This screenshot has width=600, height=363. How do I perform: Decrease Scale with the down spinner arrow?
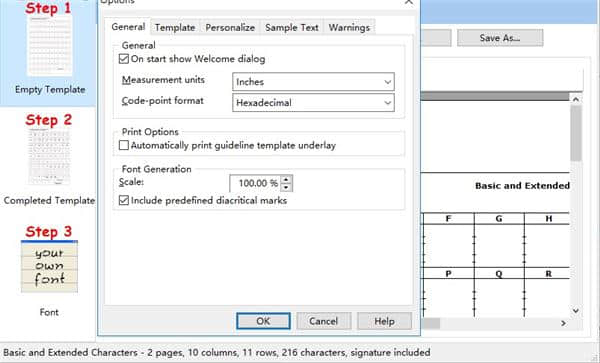tap(286, 187)
